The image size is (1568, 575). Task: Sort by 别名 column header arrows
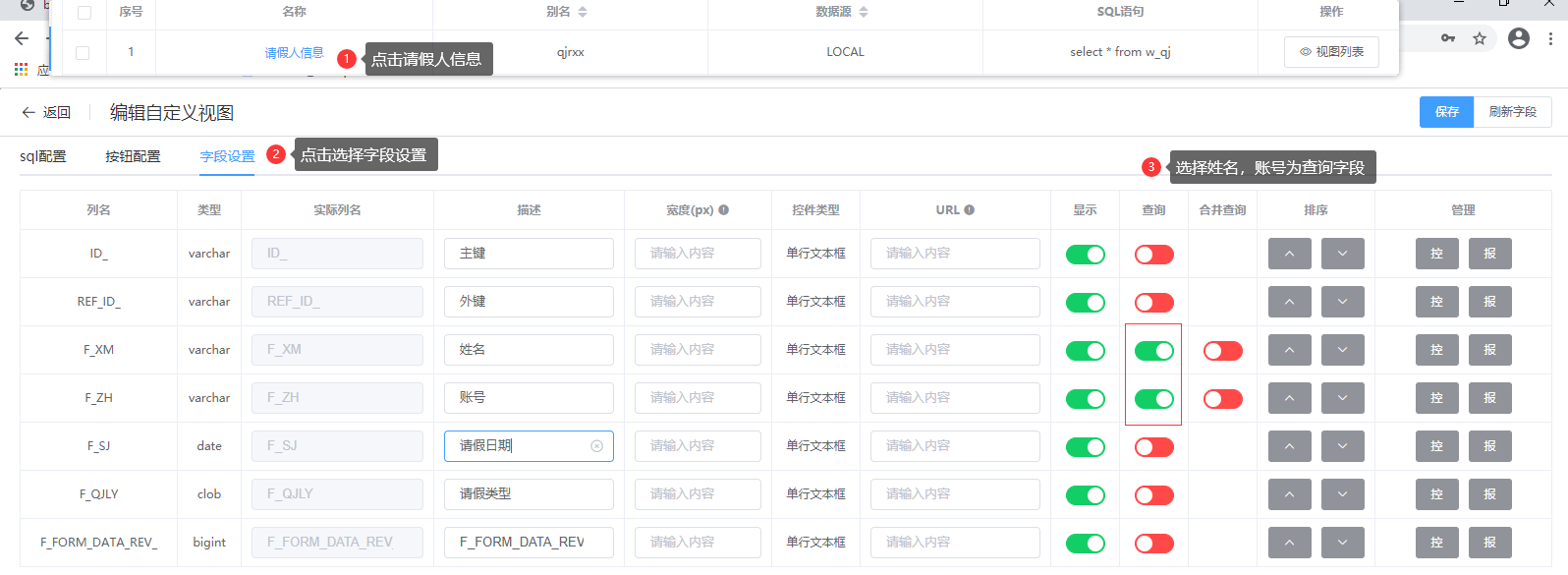tap(583, 12)
